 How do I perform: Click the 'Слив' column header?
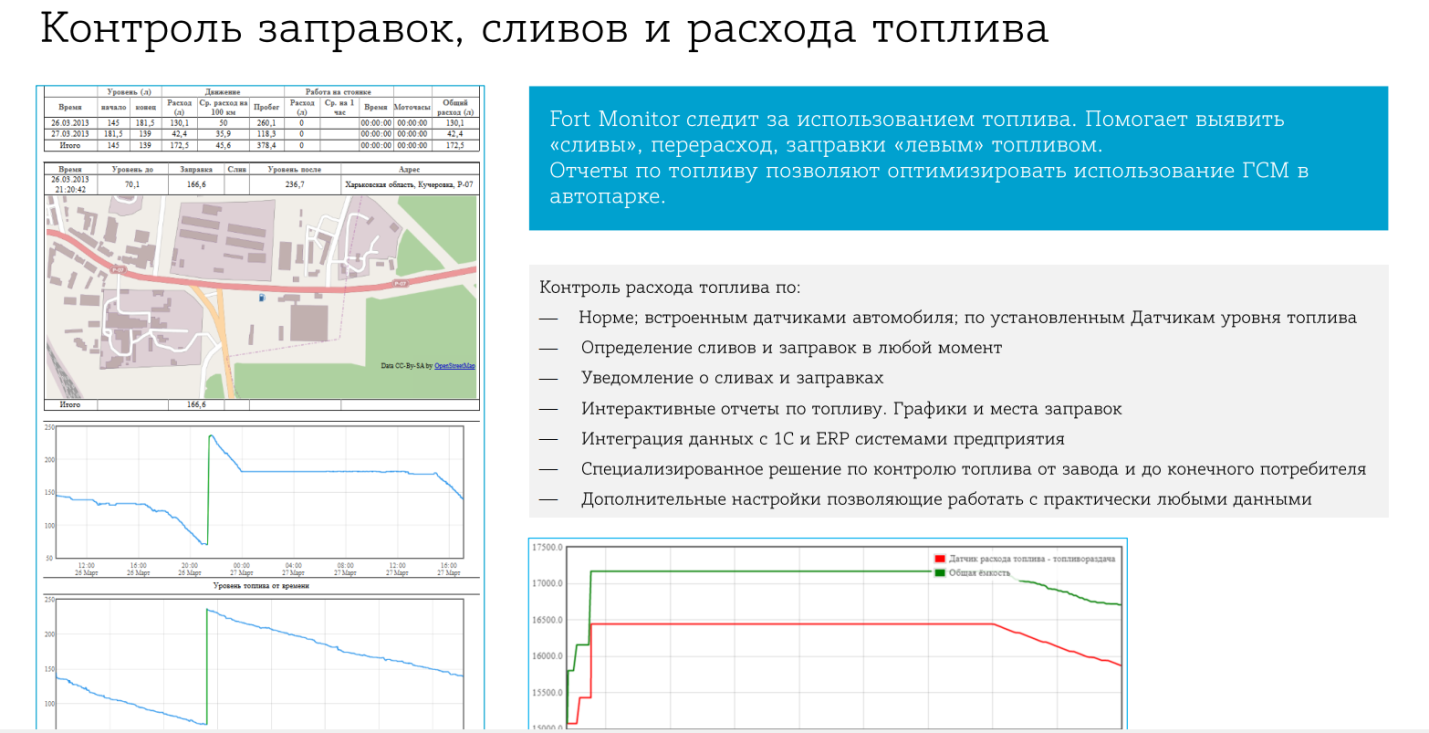coord(237,169)
